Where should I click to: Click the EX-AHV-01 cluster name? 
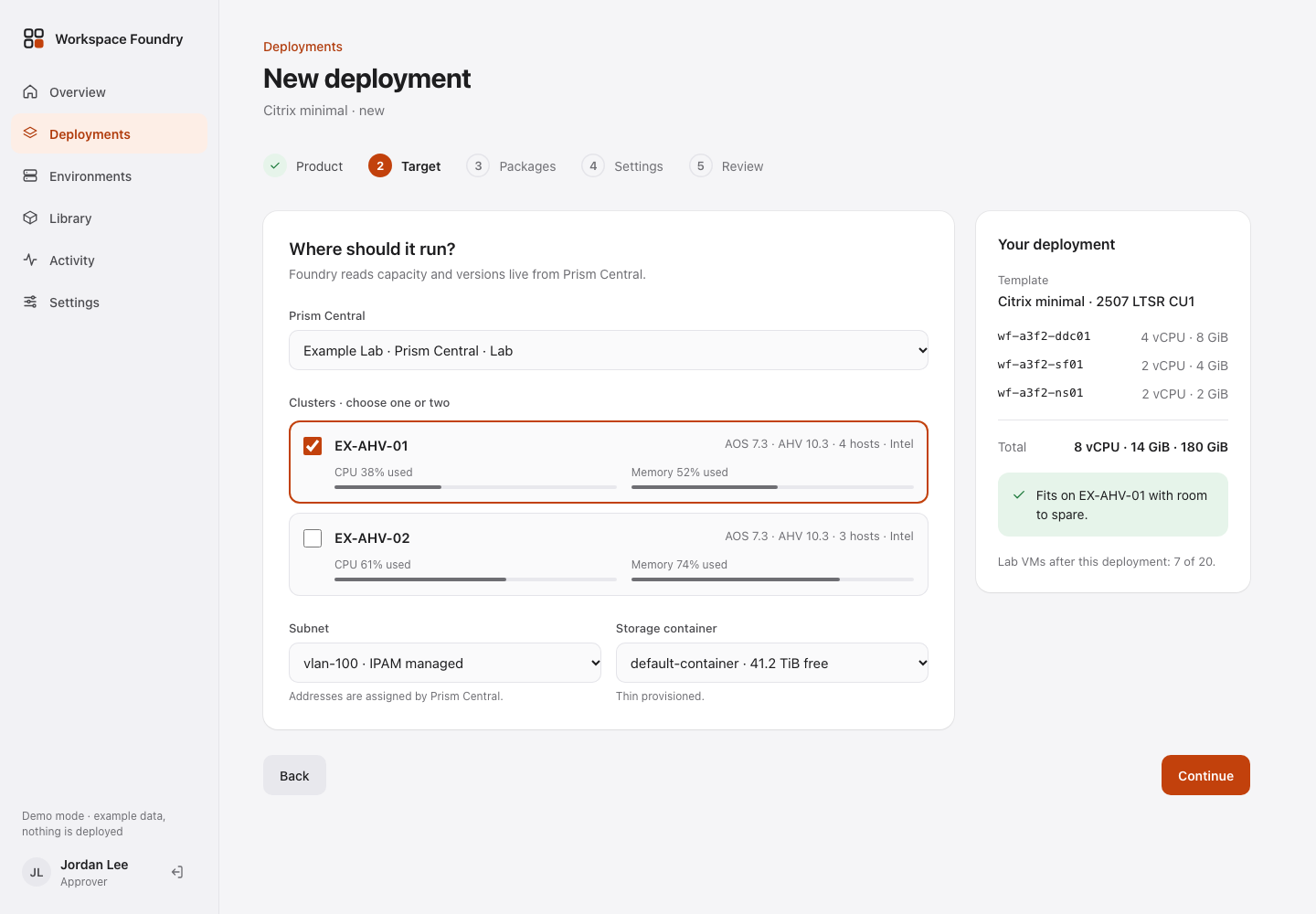371,446
